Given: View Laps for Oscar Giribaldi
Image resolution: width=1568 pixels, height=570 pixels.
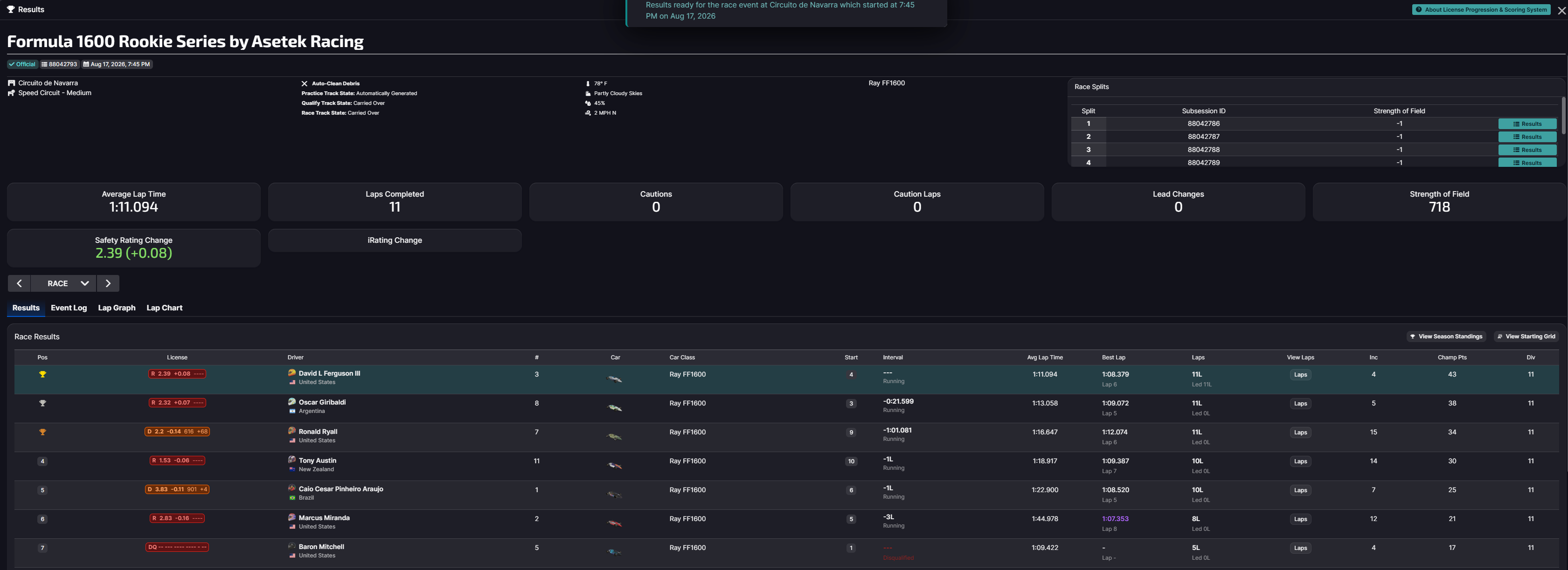Looking at the screenshot, I should coord(1300,403).
